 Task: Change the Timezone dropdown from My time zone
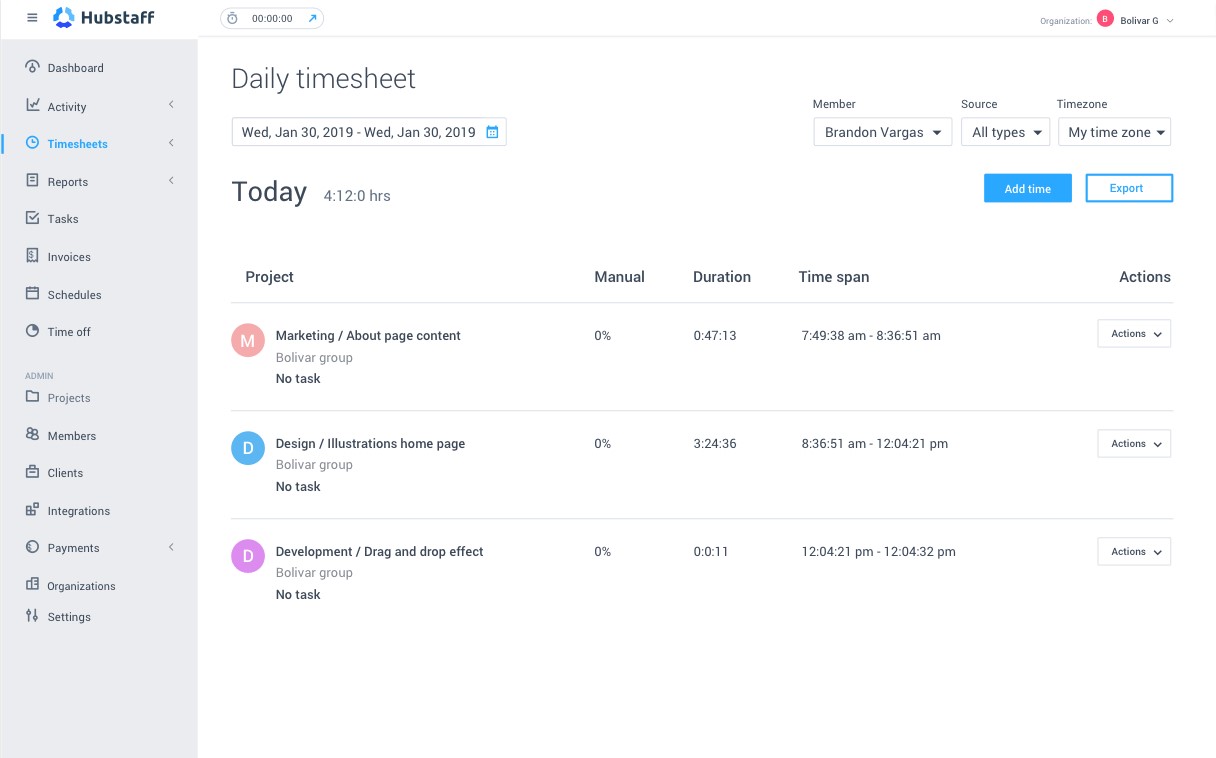click(x=1114, y=131)
